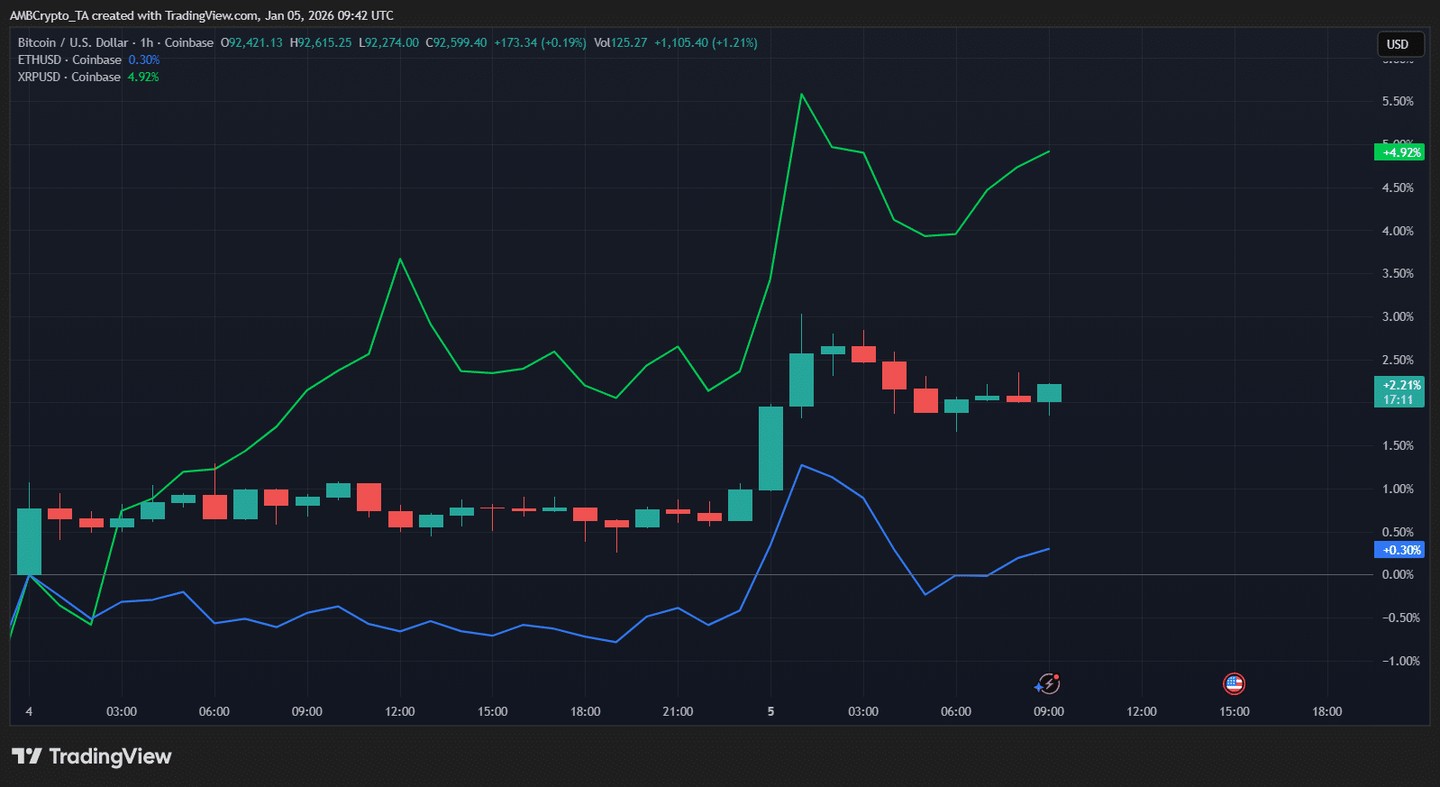Open the 1h interval selector in the legend
This screenshot has height=787, width=1440.
(x=146, y=42)
